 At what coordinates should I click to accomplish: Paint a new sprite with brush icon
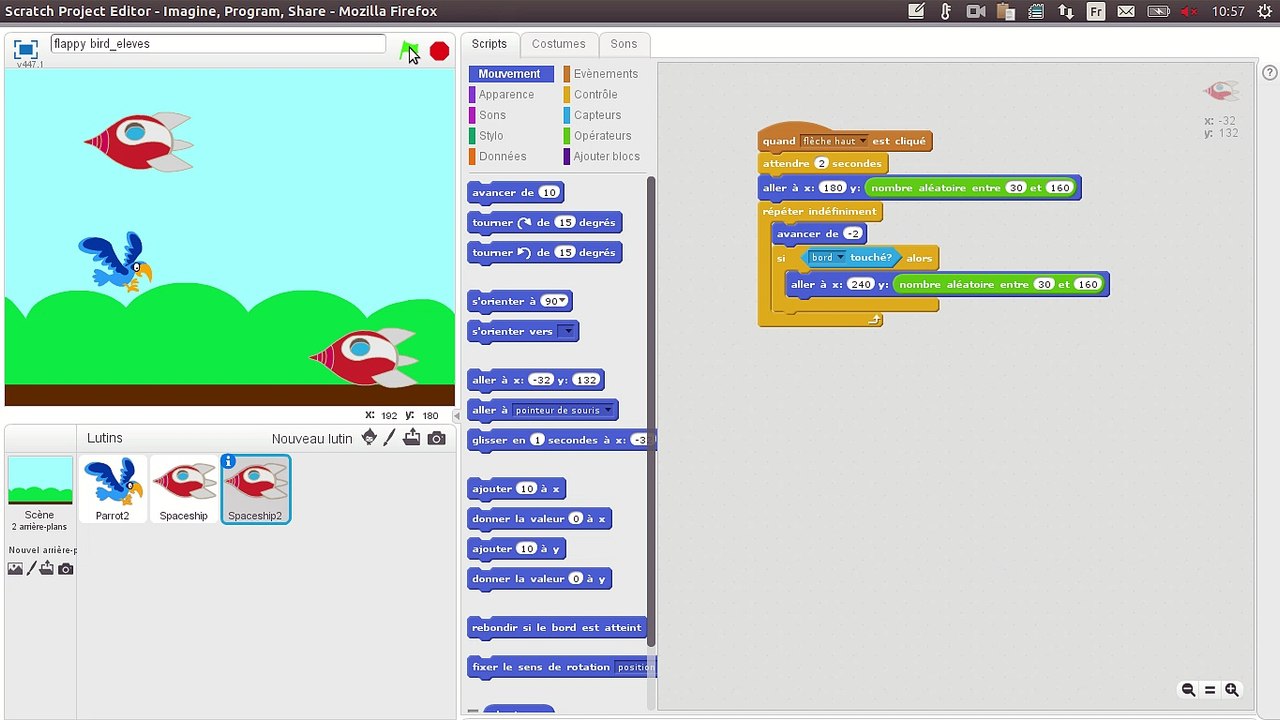pyautogui.click(x=390, y=438)
